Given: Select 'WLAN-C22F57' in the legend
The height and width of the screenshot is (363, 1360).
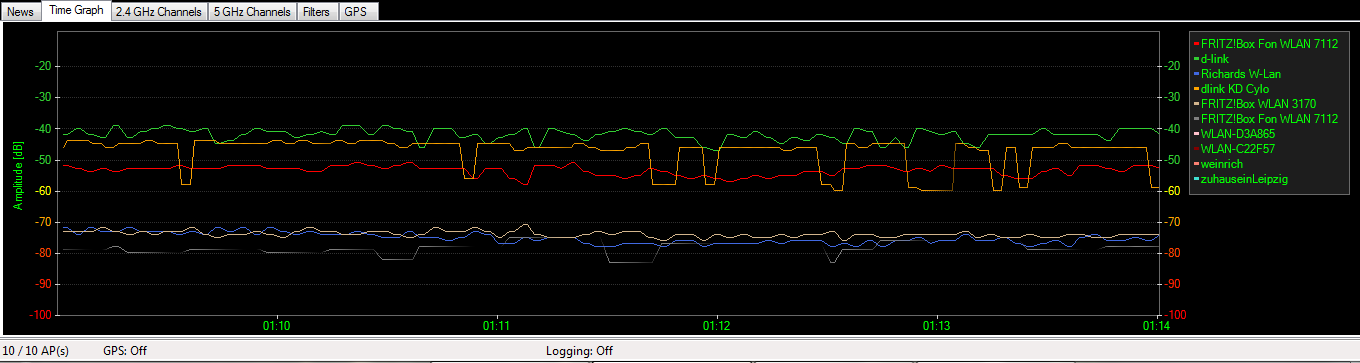Looking at the screenshot, I should click(1238, 148).
